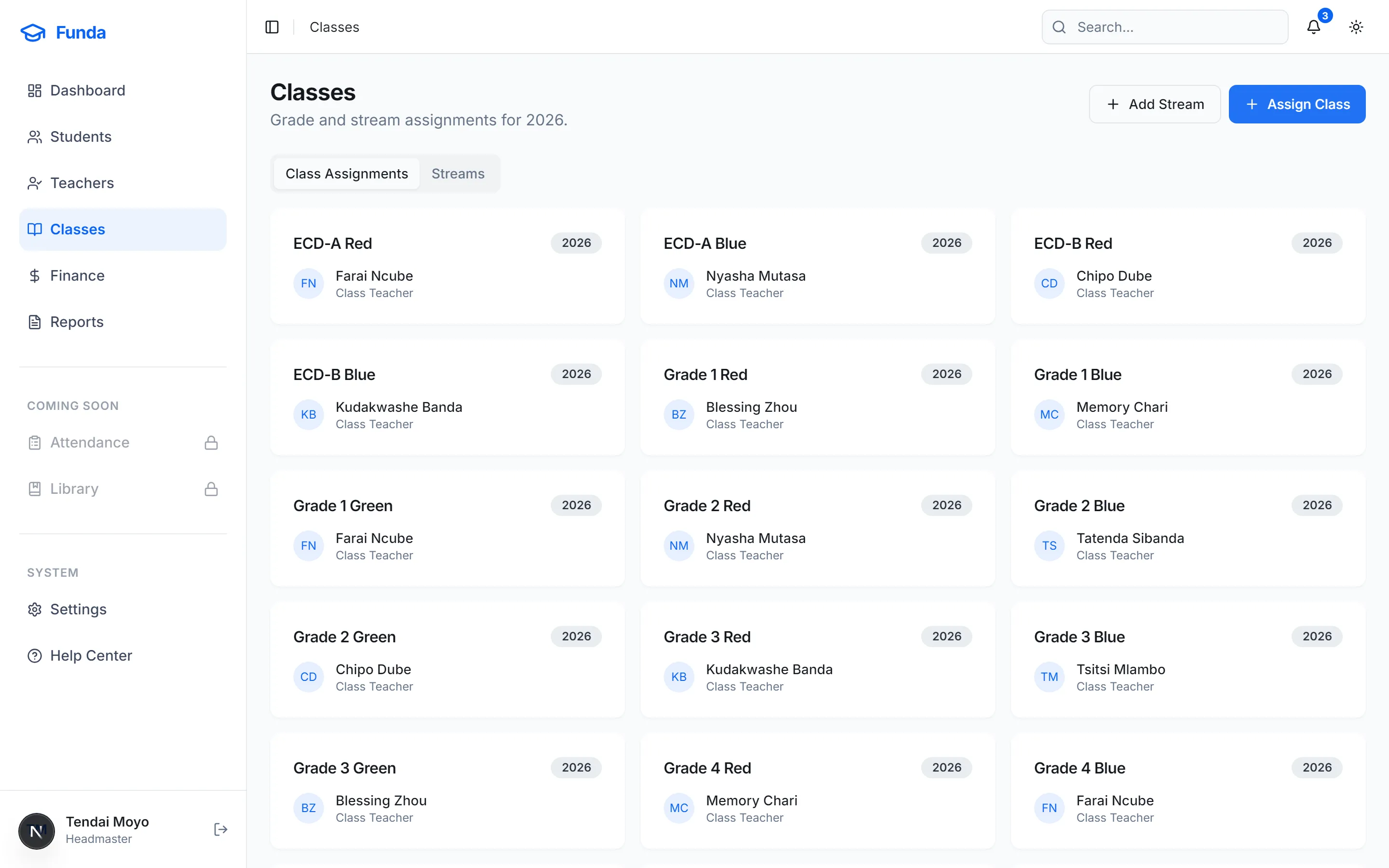Click the Attendance lock icon
Viewport: 1389px width, 868px height.
[x=211, y=443]
